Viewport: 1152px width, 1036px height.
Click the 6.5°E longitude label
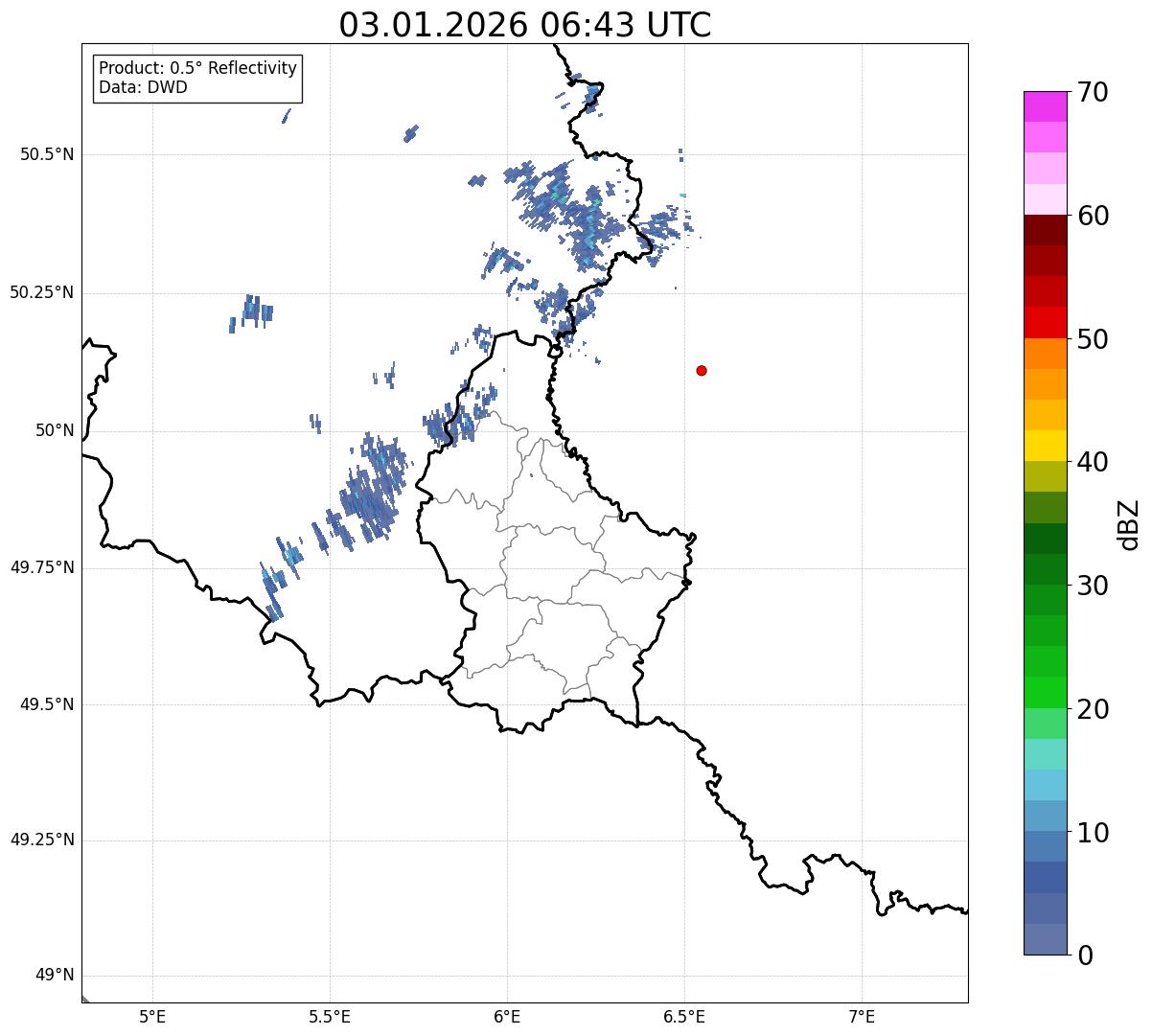[x=684, y=1016]
